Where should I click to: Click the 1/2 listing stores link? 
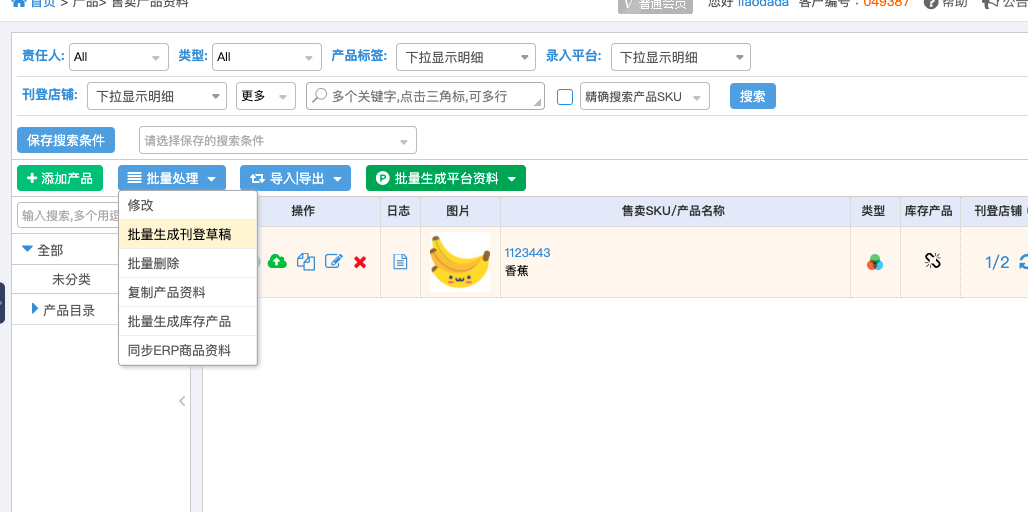[x=997, y=263]
